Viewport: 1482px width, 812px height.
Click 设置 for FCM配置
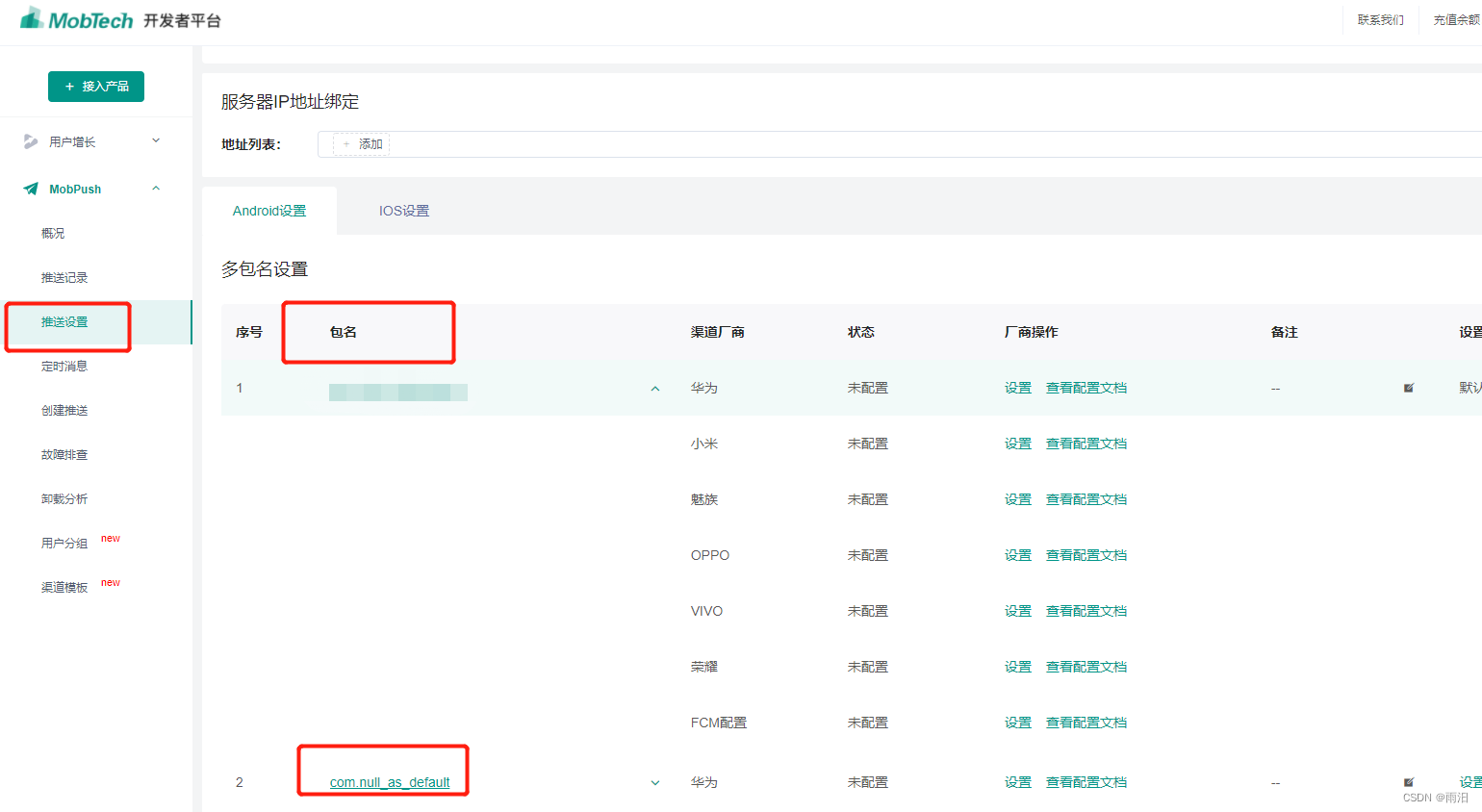(1018, 723)
